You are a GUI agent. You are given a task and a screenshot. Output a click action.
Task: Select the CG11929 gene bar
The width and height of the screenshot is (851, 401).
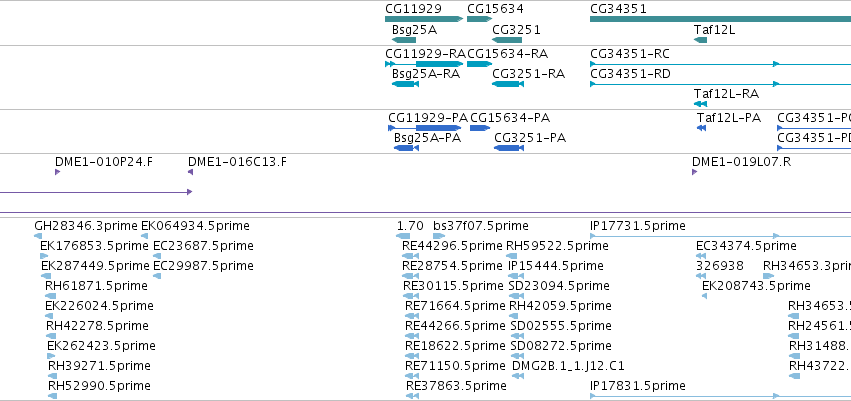tap(424, 19)
